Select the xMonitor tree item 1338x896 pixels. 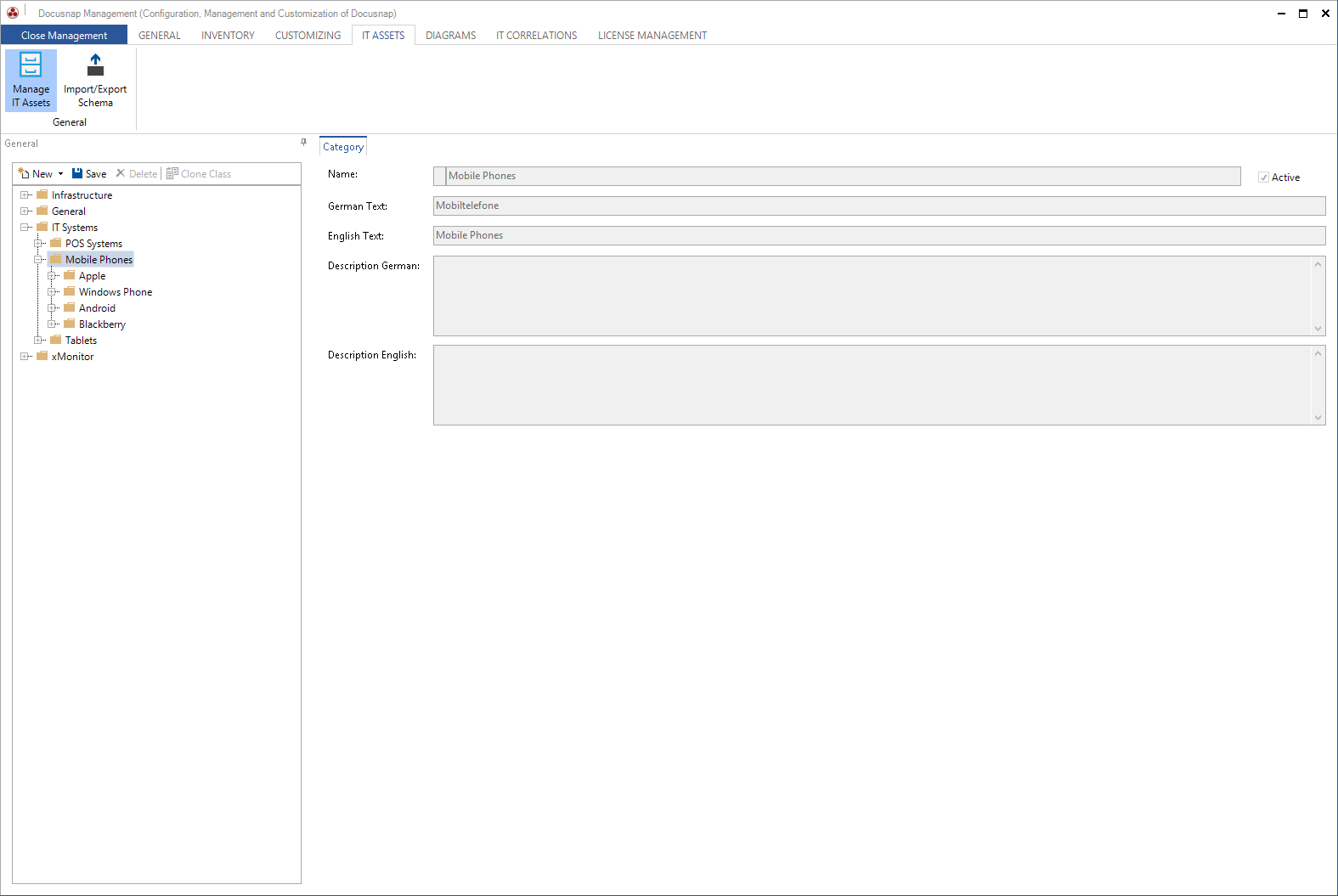pyautogui.click(x=72, y=357)
